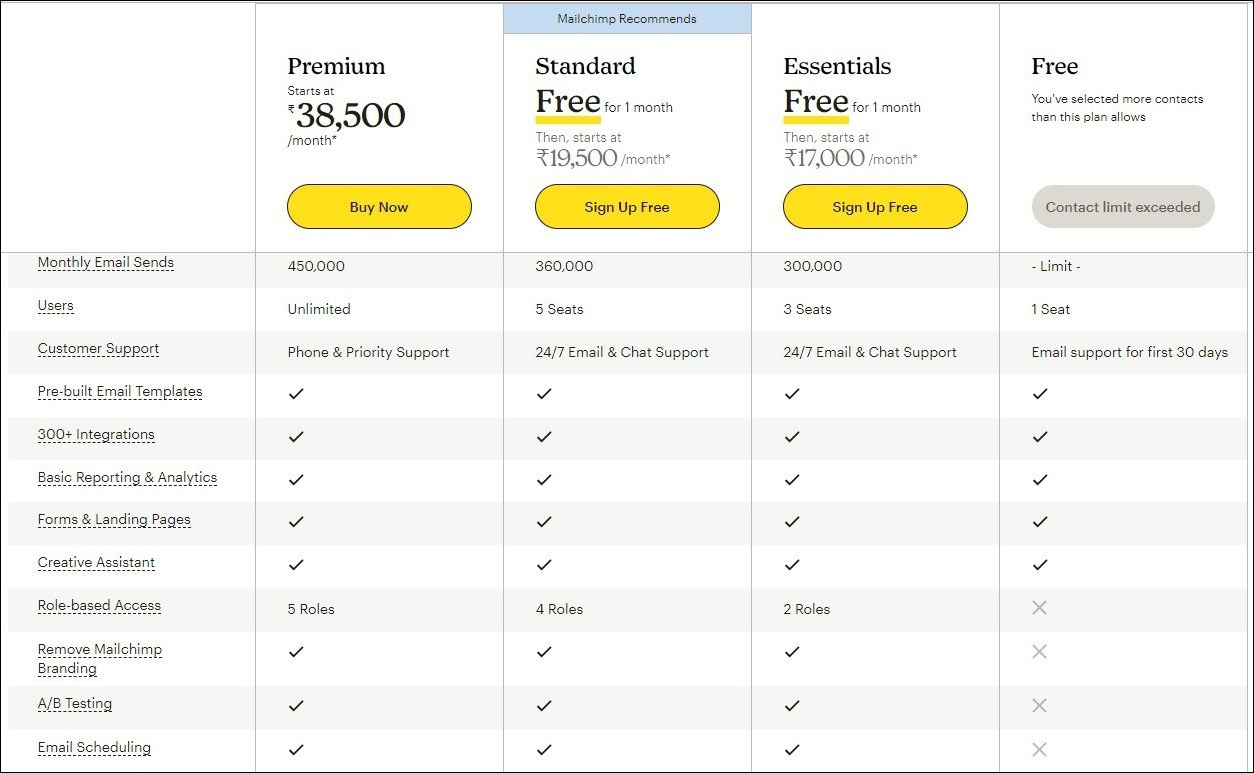Click the Creative Assistant feature link

95,563
